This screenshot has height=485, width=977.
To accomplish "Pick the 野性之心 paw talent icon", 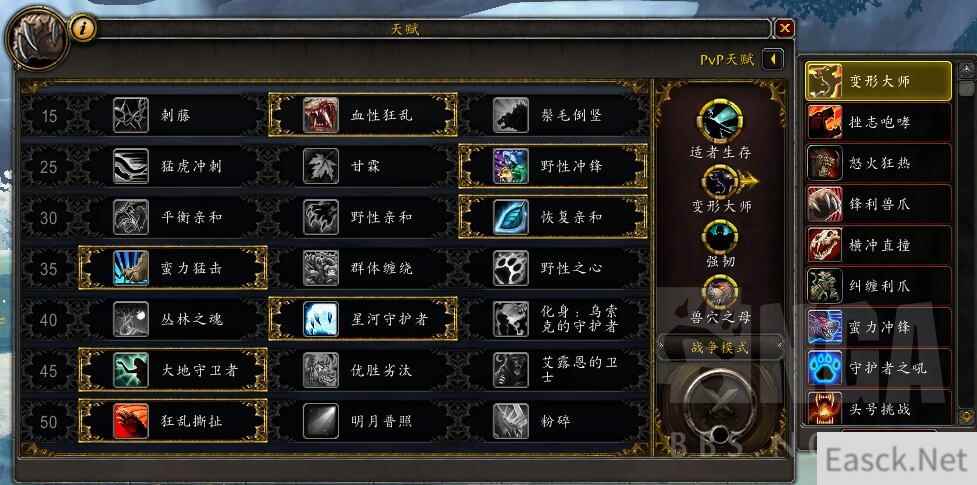I will coord(511,268).
